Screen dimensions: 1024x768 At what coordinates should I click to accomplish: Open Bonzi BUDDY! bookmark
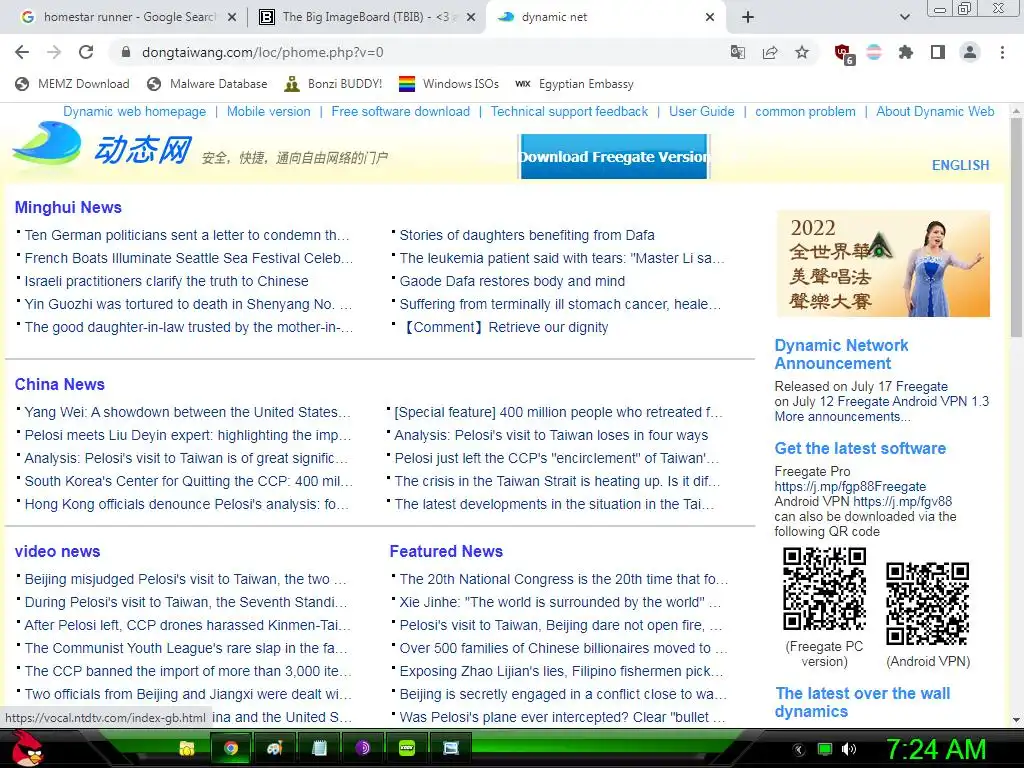pos(334,84)
